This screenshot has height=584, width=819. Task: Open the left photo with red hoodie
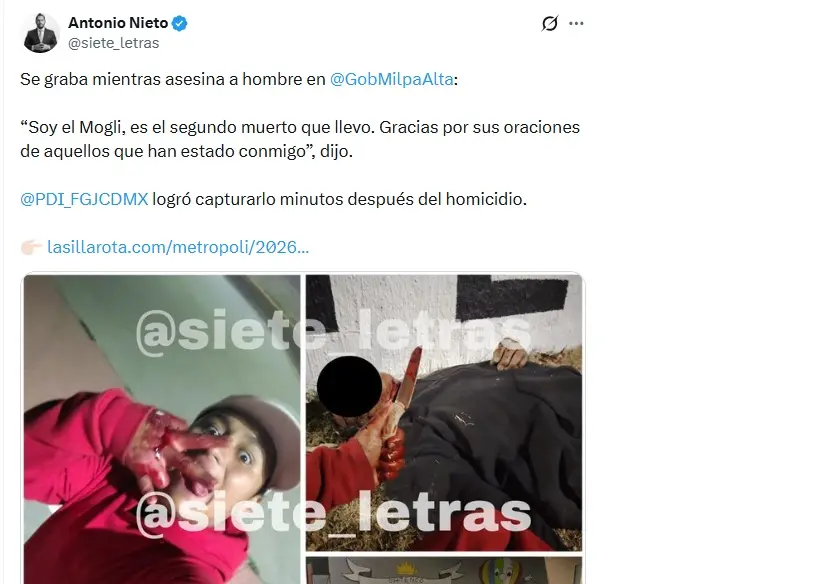point(162,429)
